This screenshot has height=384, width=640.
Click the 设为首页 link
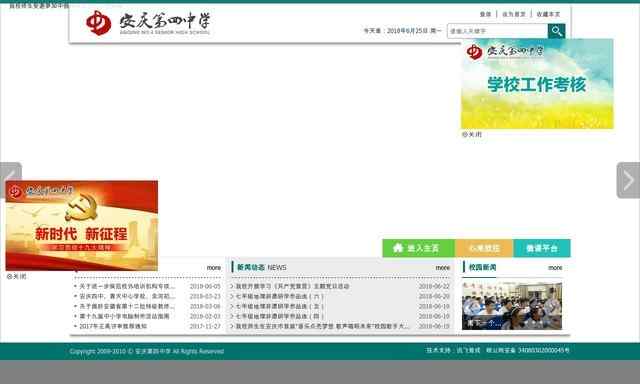click(x=513, y=14)
